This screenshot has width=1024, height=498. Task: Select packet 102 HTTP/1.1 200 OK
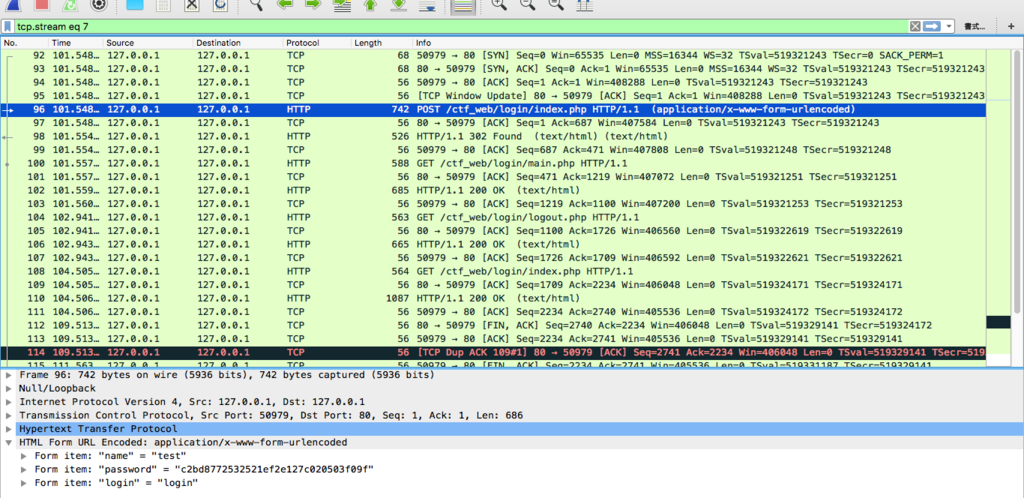493,191
